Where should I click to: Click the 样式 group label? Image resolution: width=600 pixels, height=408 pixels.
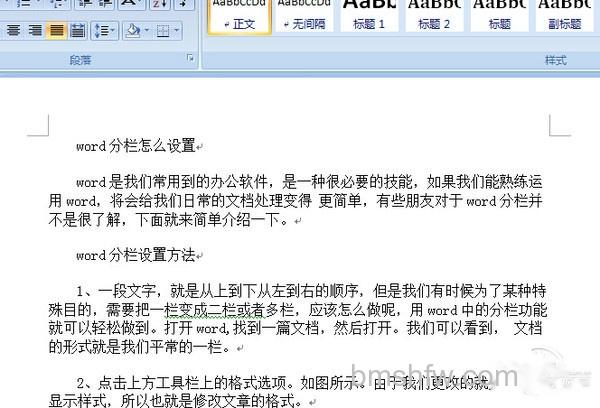(x=556, y=60)
